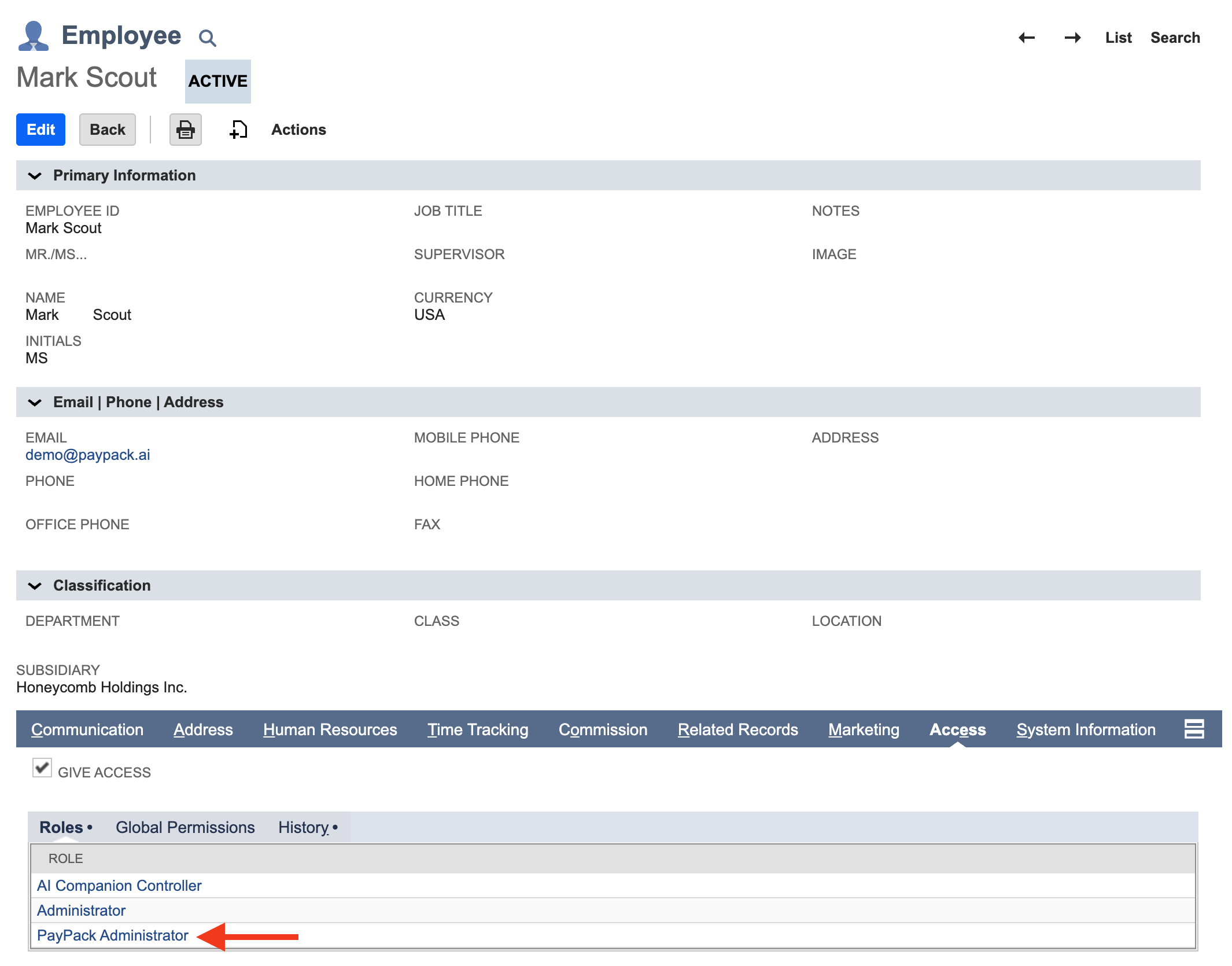This screenshot has height=966, width=1232.
Task: Click the blue Edit button
Action: pyautogui.click(x=40, y=130)
